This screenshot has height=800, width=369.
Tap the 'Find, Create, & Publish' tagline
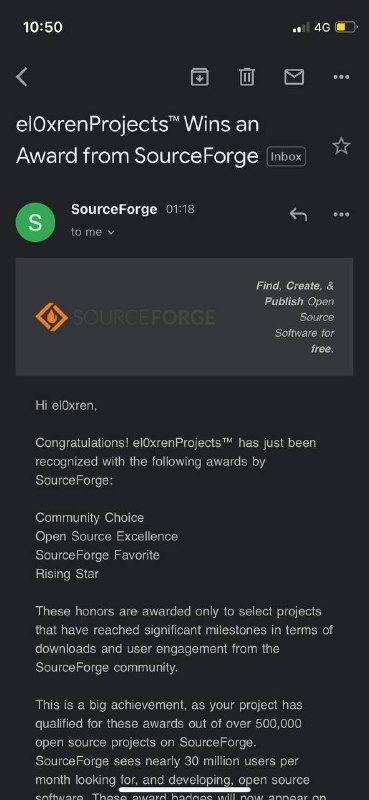[x=295, y=317]
